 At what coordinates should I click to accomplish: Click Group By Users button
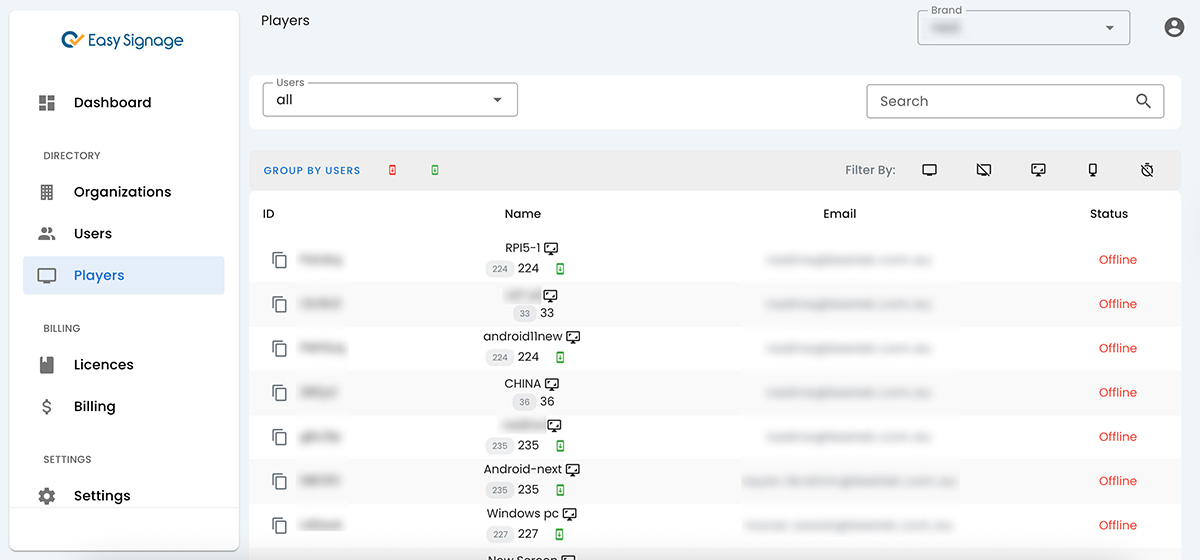pyautogui.click(x=312, y=171)
